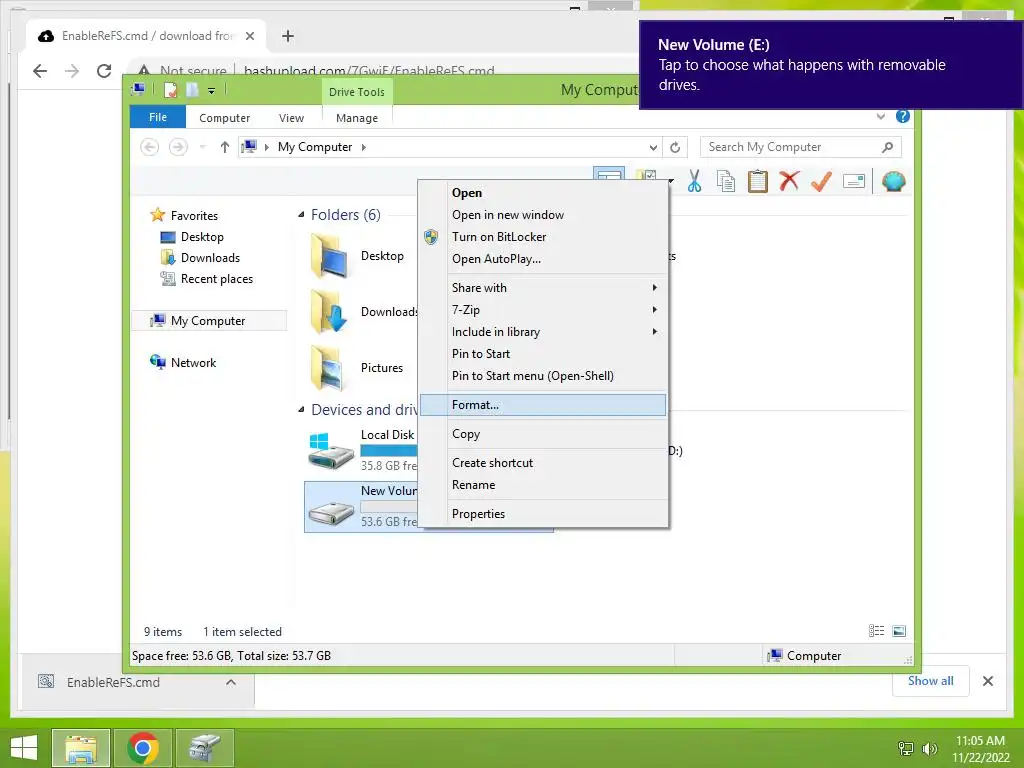Expand the Share with submenu
The image size is (1024, 768).
pyautogui.click(x=543, y=288)
